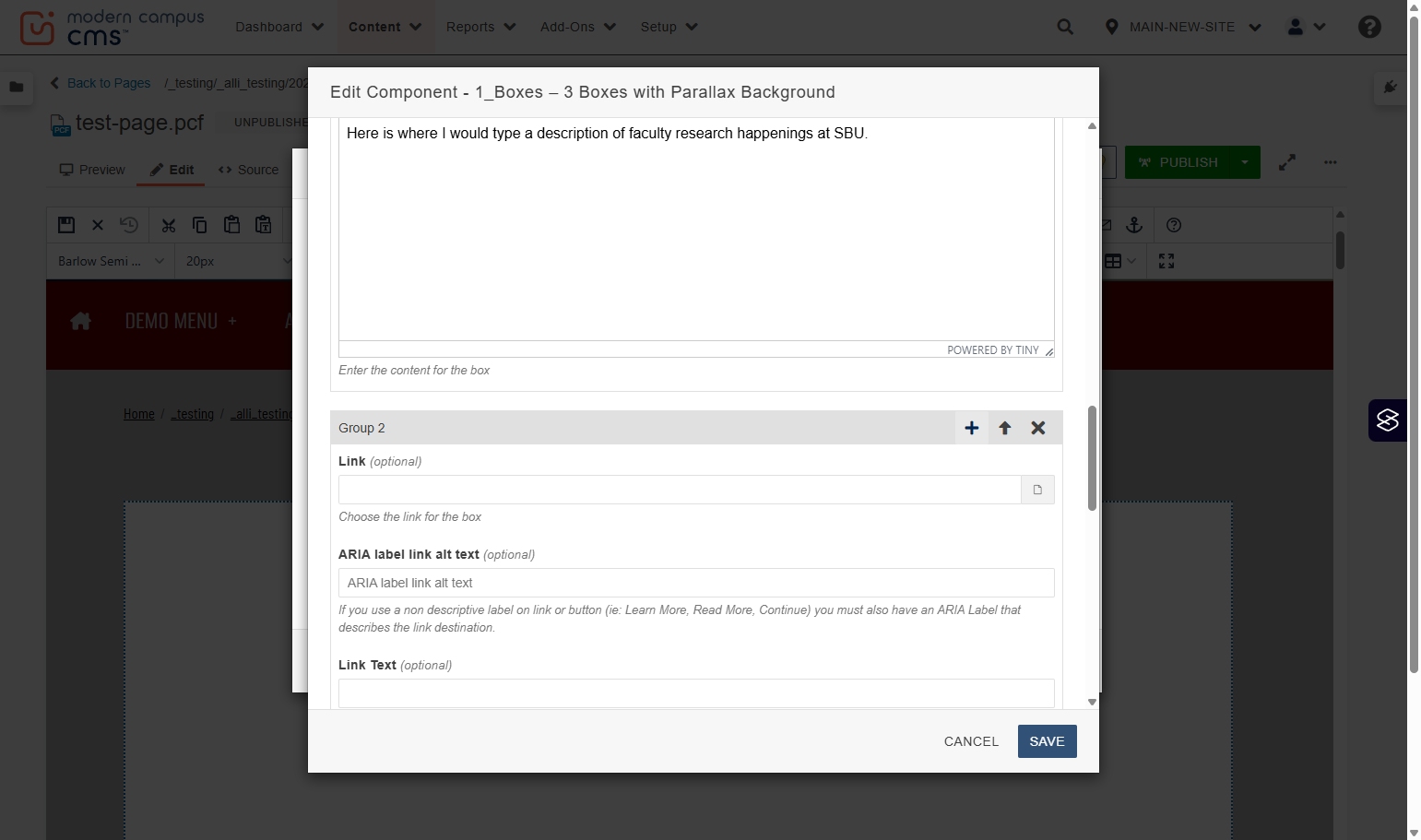Open the Publish button dropdown arrow
Viewport: 1421px width, 840px height.
pos(1245,162)
